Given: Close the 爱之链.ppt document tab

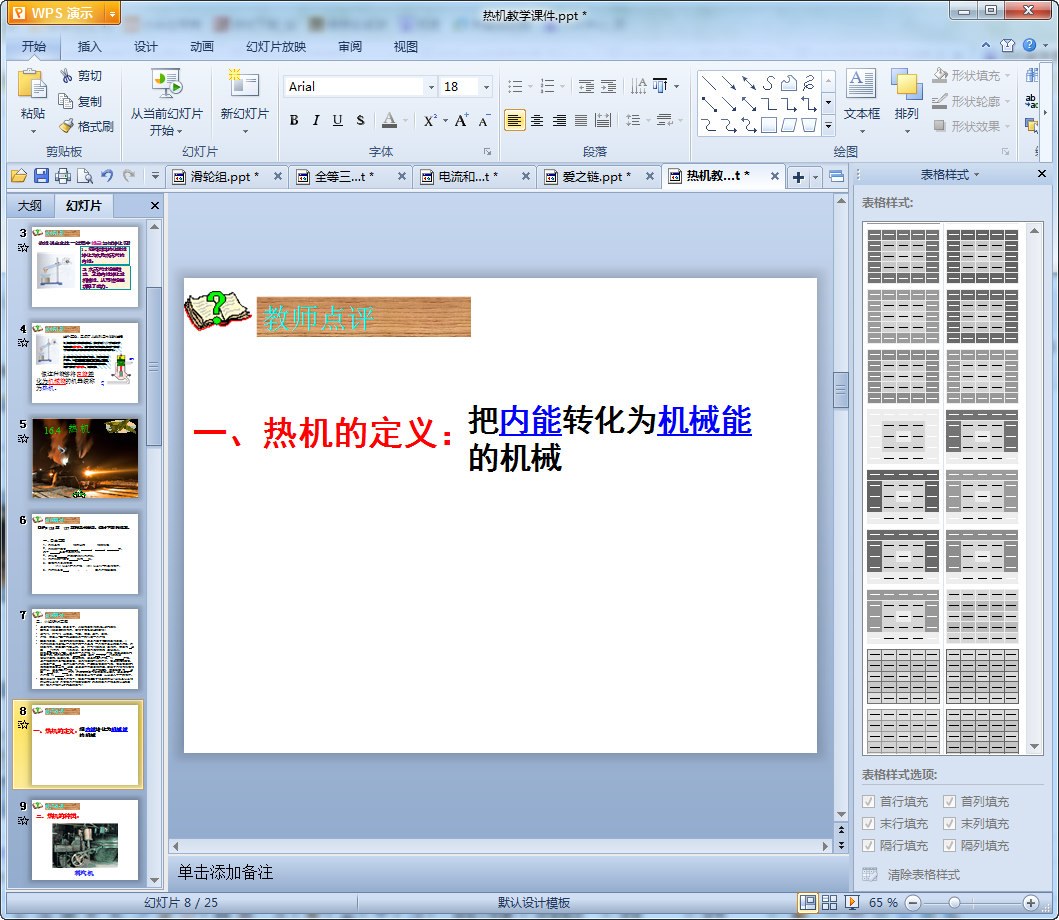Looking at the screenshot, I should (x=650, y=176).
